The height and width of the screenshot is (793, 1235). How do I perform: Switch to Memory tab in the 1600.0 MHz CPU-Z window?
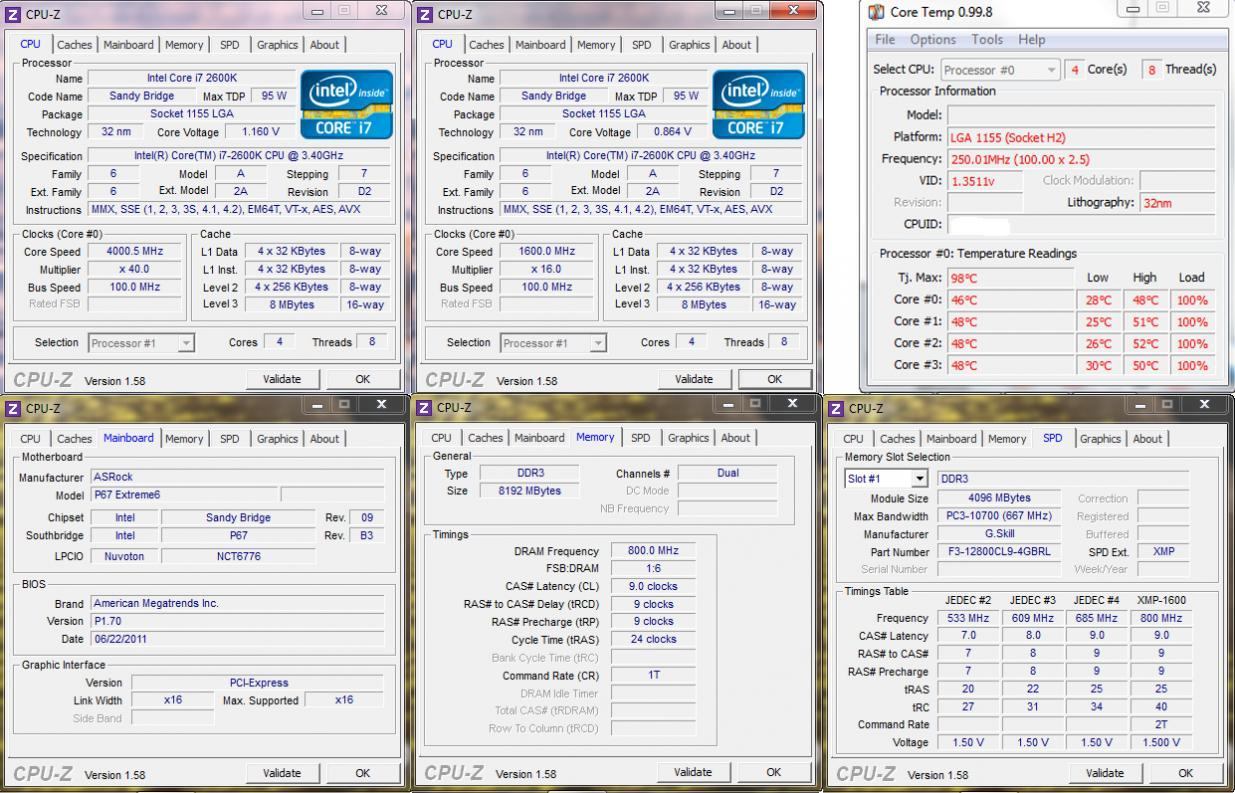[x=596, y=45]
